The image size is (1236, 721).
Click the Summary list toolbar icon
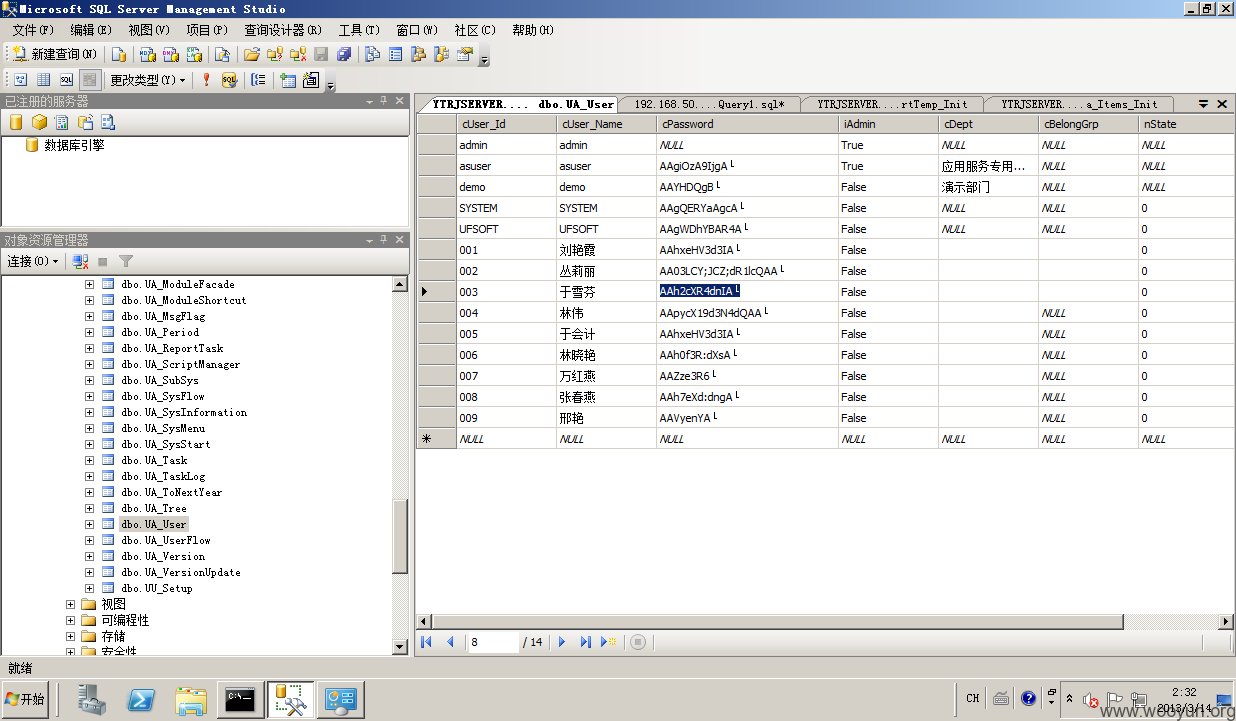coord(396,54)
